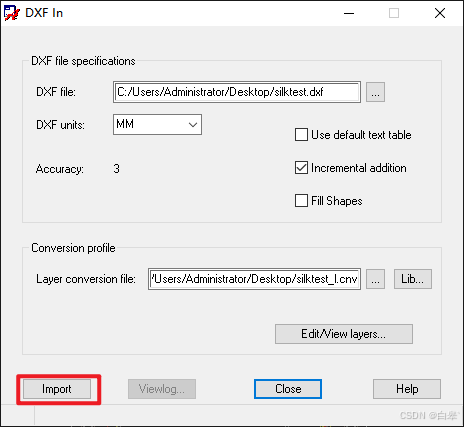Click the Accuracy value 3

pyautogui.click(x=116, y=169)
